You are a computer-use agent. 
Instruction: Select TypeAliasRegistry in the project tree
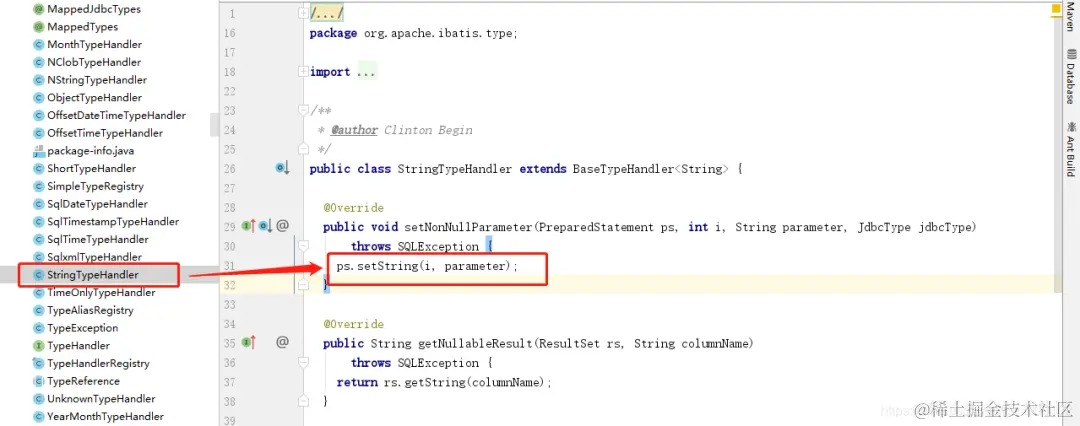point(90,311)
